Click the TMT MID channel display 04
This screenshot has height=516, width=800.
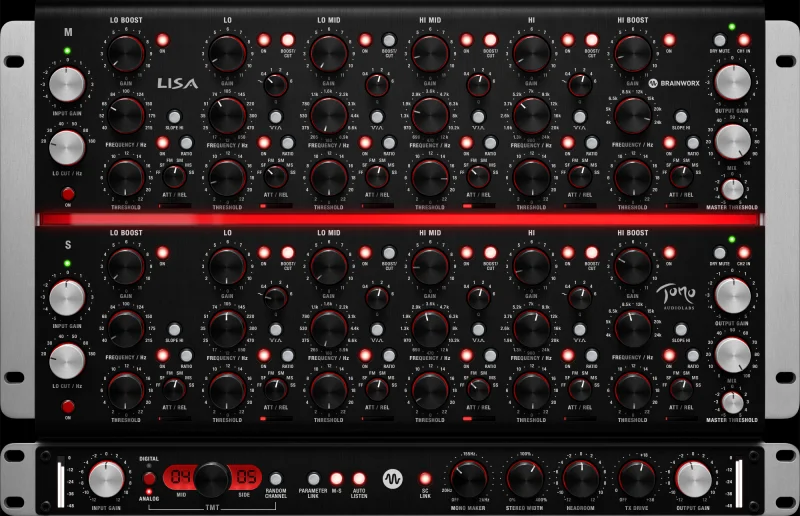click(181, 478)
